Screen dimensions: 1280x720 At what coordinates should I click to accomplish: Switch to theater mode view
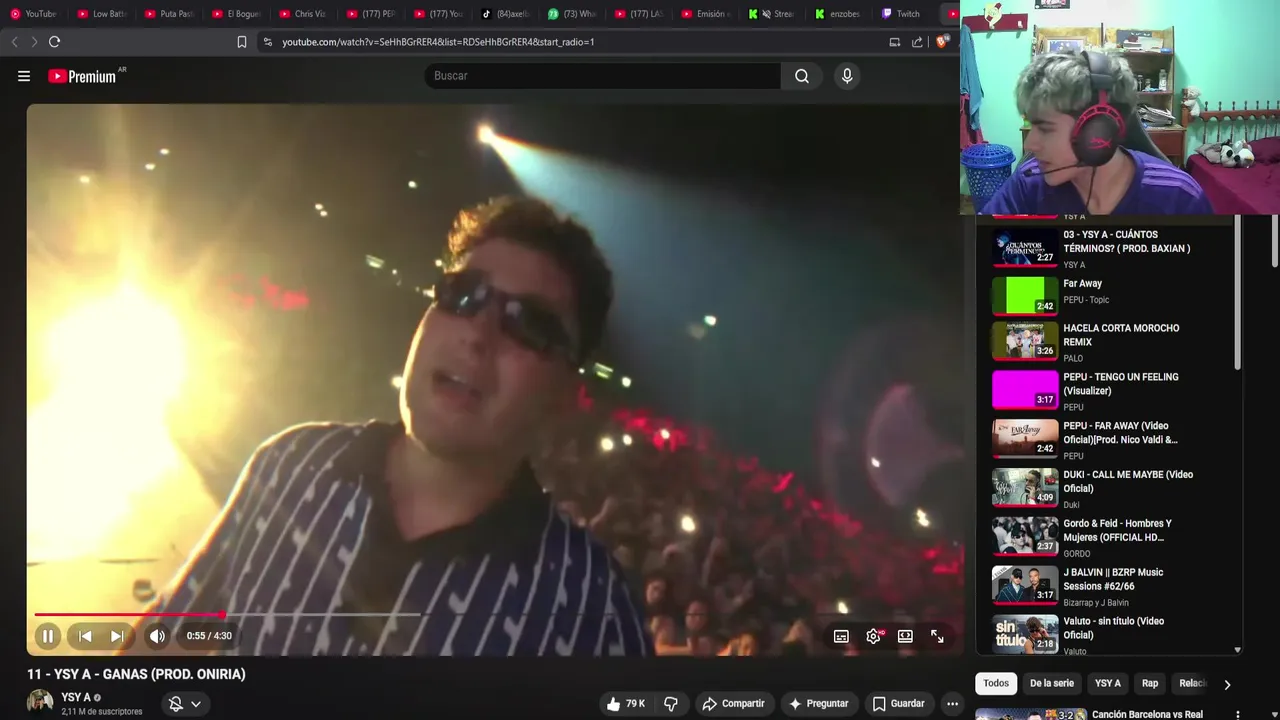click(905, 636)
